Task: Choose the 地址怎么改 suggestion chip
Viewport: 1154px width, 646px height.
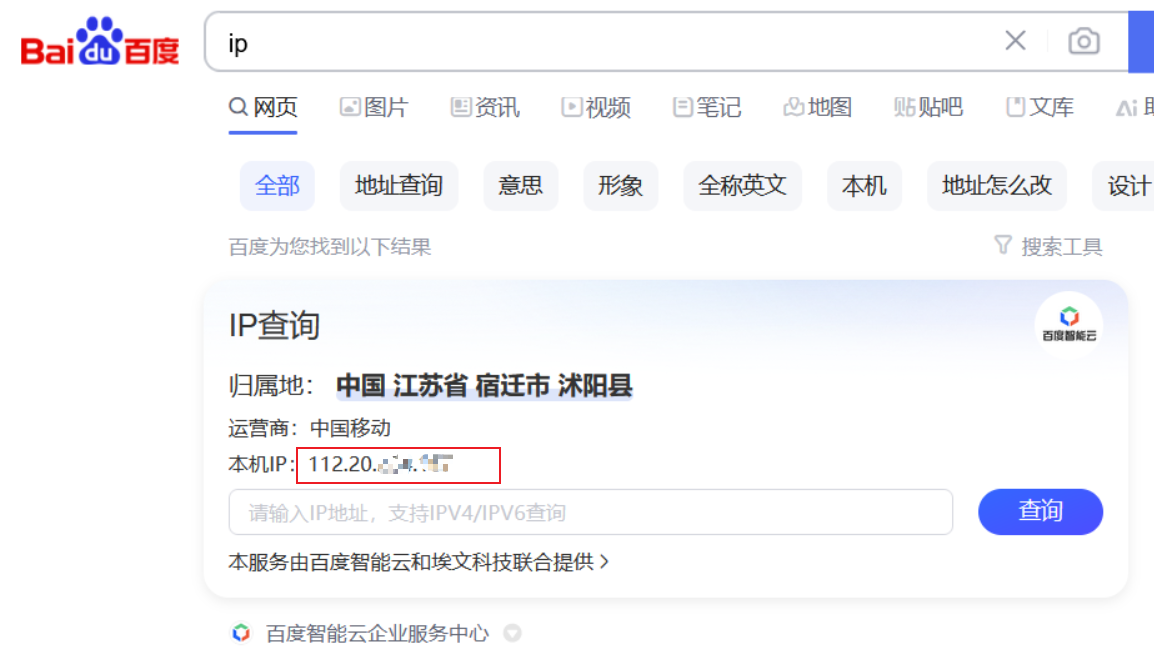Action: [997, 186]
